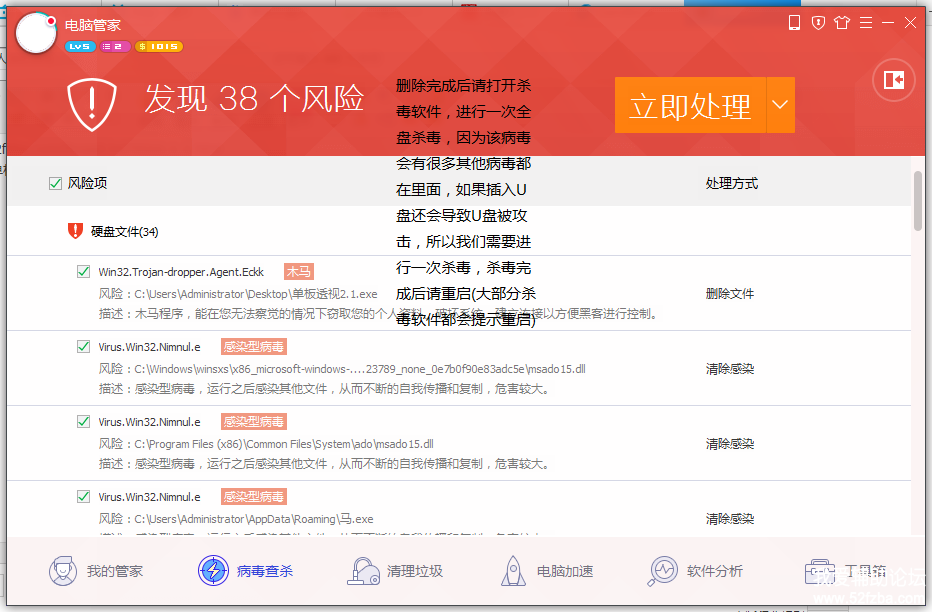
Task: Uncheck Nimnul.e checkbox for Common Files msado15.dll
Action: tap(83, 421)
